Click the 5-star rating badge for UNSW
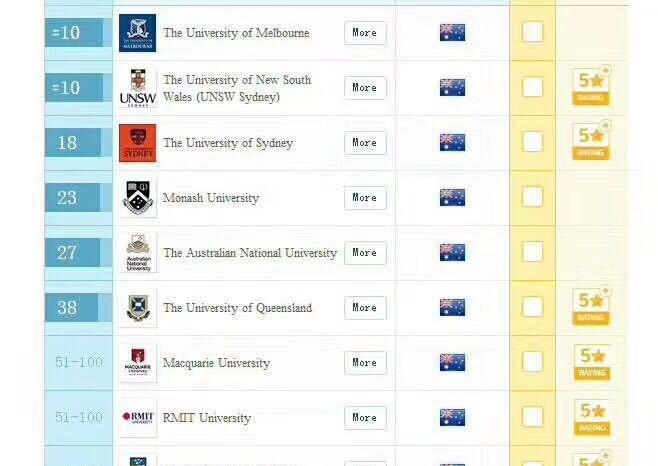This screenshot has height=466, width=658. pyautogui.click(x=591, y=87)
